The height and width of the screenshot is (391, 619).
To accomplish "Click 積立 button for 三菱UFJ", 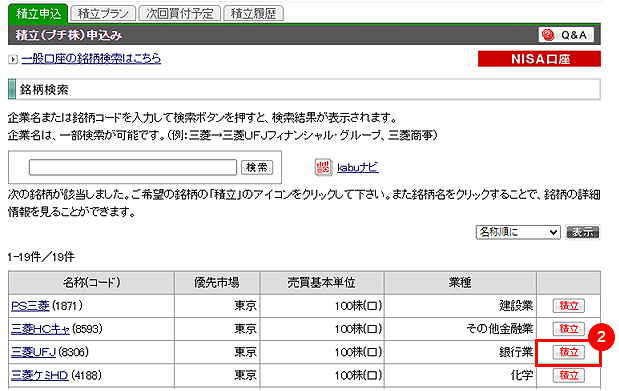I will point(568,352).
